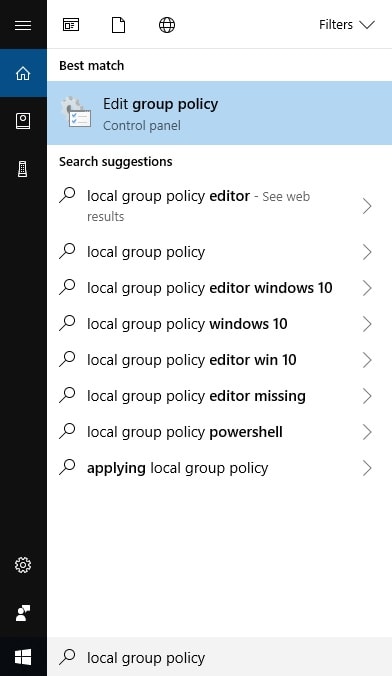This screenshot has height=676, width=392.
Task: Click the 'Best match' heading text
Action: pos(91,66)
